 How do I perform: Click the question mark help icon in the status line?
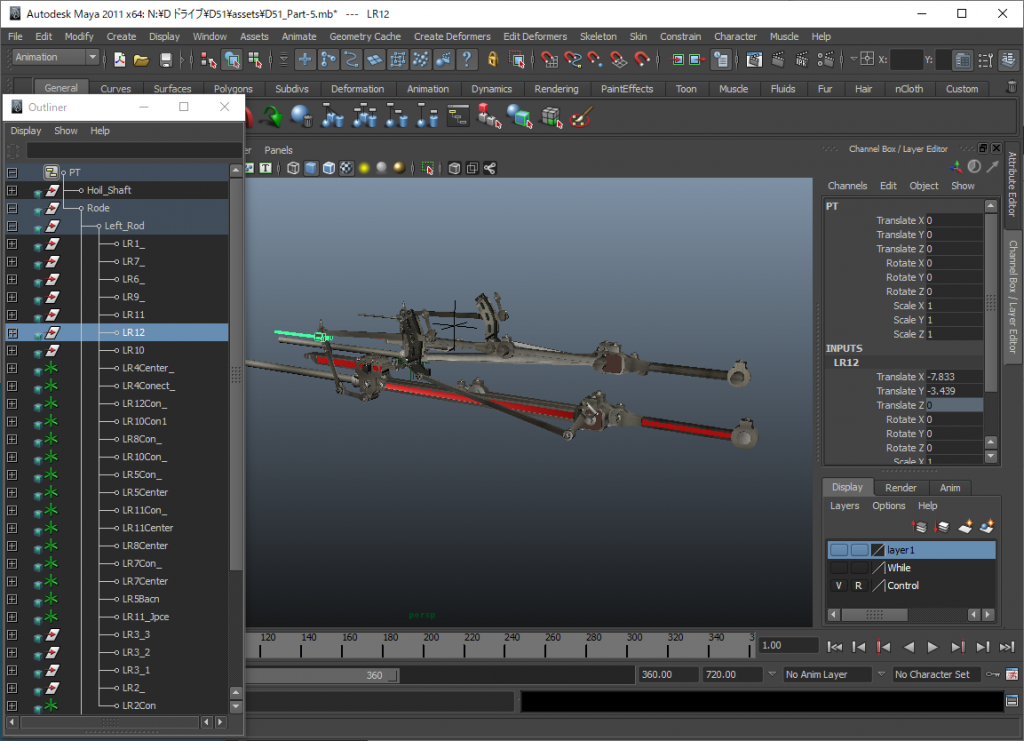click(466, 60)
